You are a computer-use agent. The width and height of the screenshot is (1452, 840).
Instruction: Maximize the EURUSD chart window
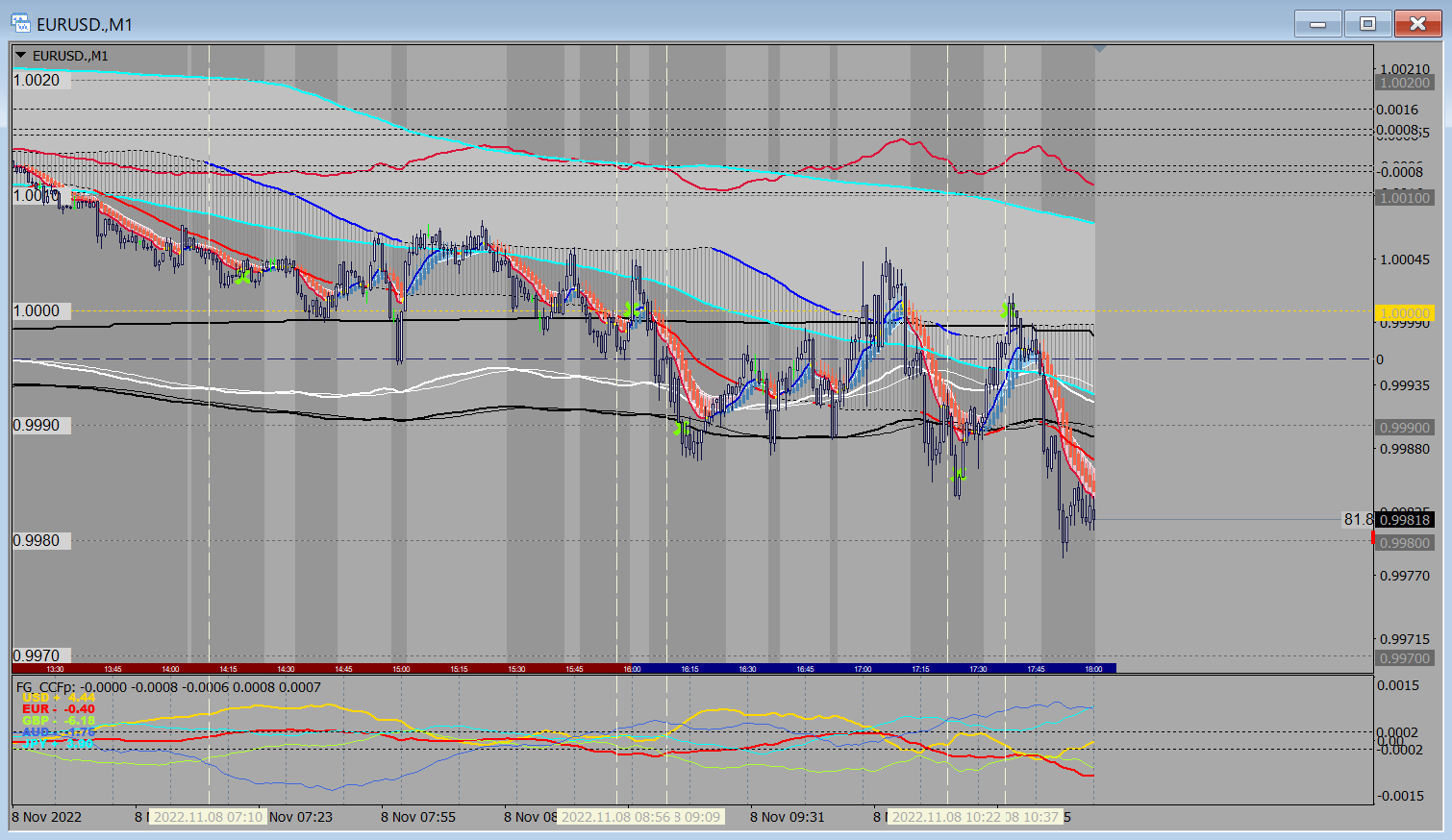(1367, 24)
